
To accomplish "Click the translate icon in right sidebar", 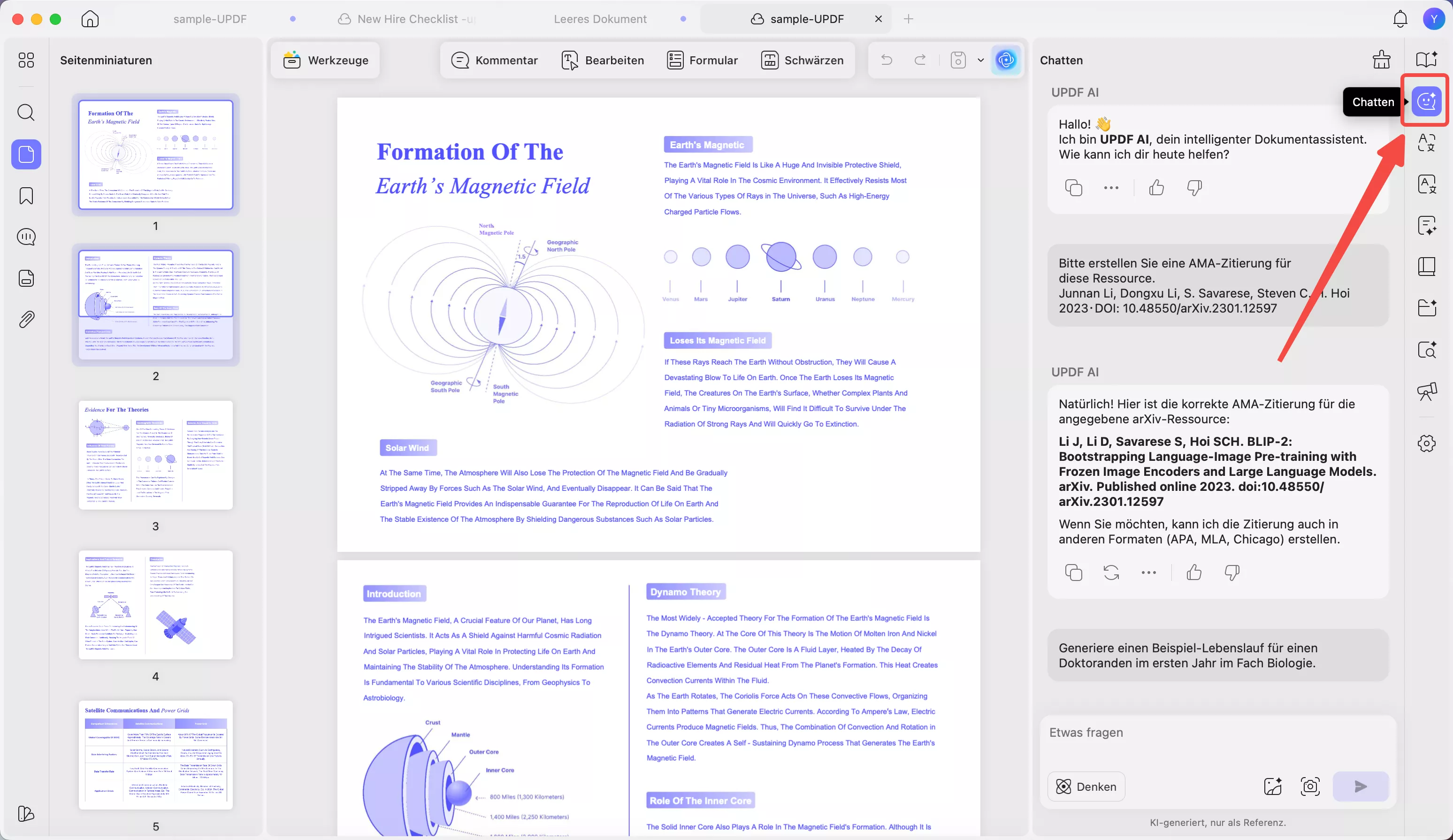I will (1426, 142).
